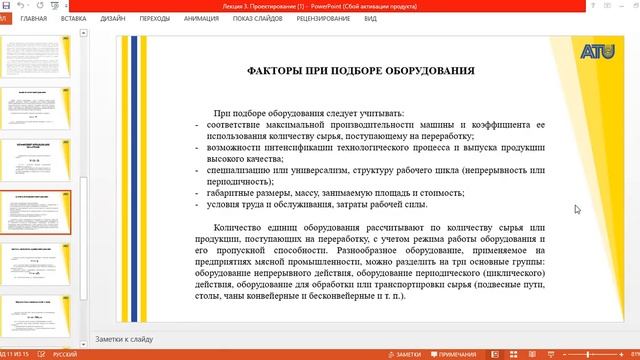Click the ATU logo on slide
640x360 pixels.
(x=598, y=52)
